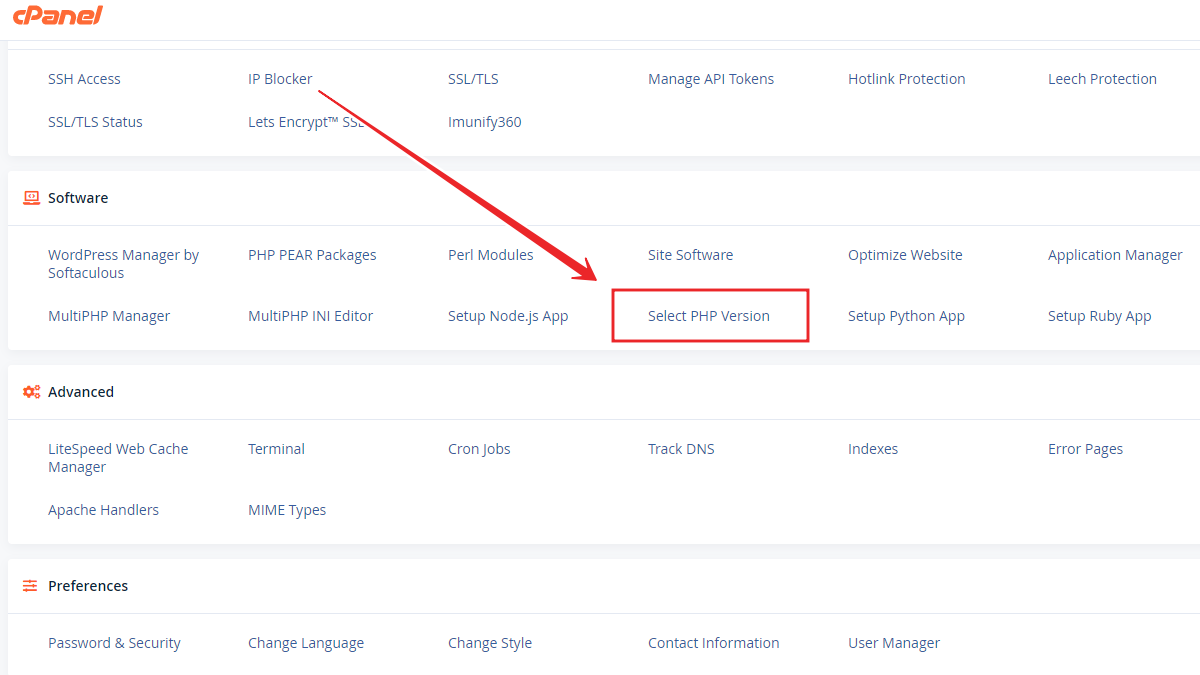The height and width of the screenshot is (675, 1200).
Task: Open Setup Ruby App
Action: (1099, 315)
